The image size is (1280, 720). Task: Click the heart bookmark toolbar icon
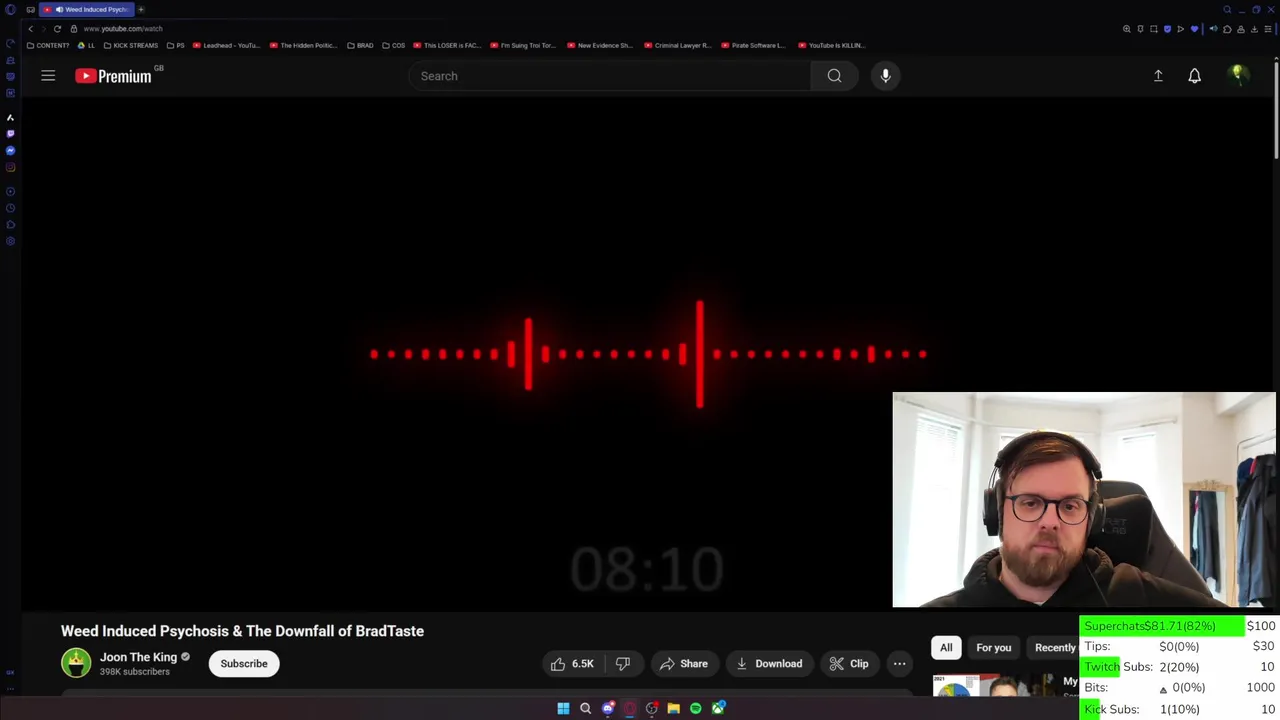pos(1194,29)
